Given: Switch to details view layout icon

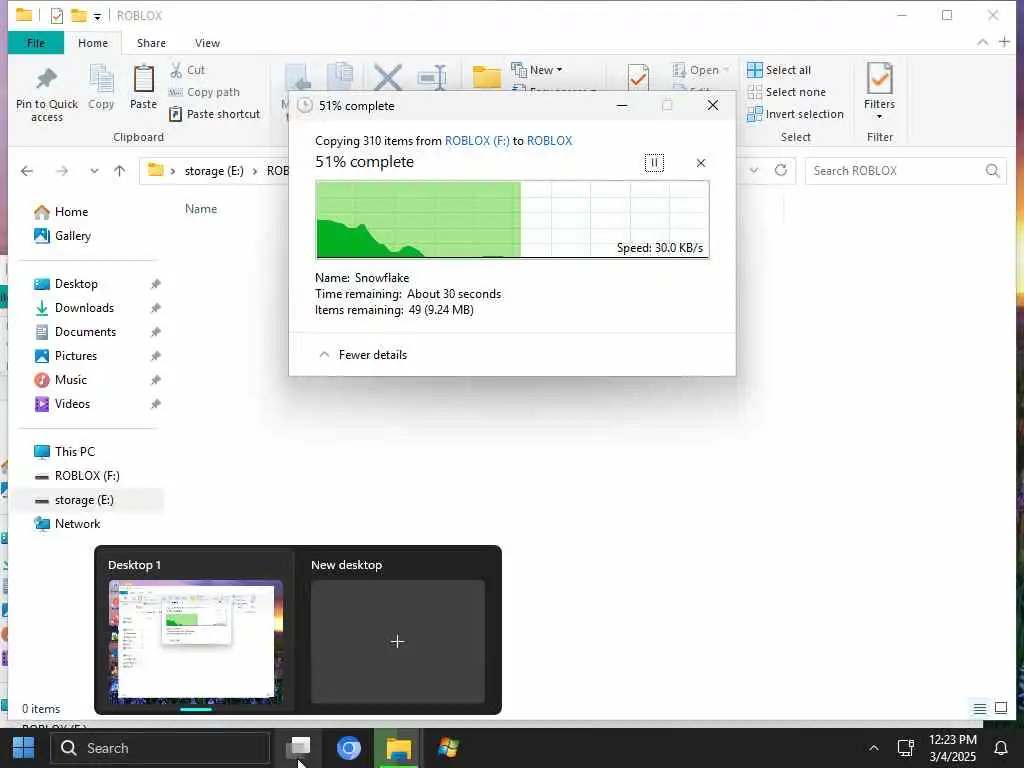Looking at the screenshot, I should tap(980, 709).
